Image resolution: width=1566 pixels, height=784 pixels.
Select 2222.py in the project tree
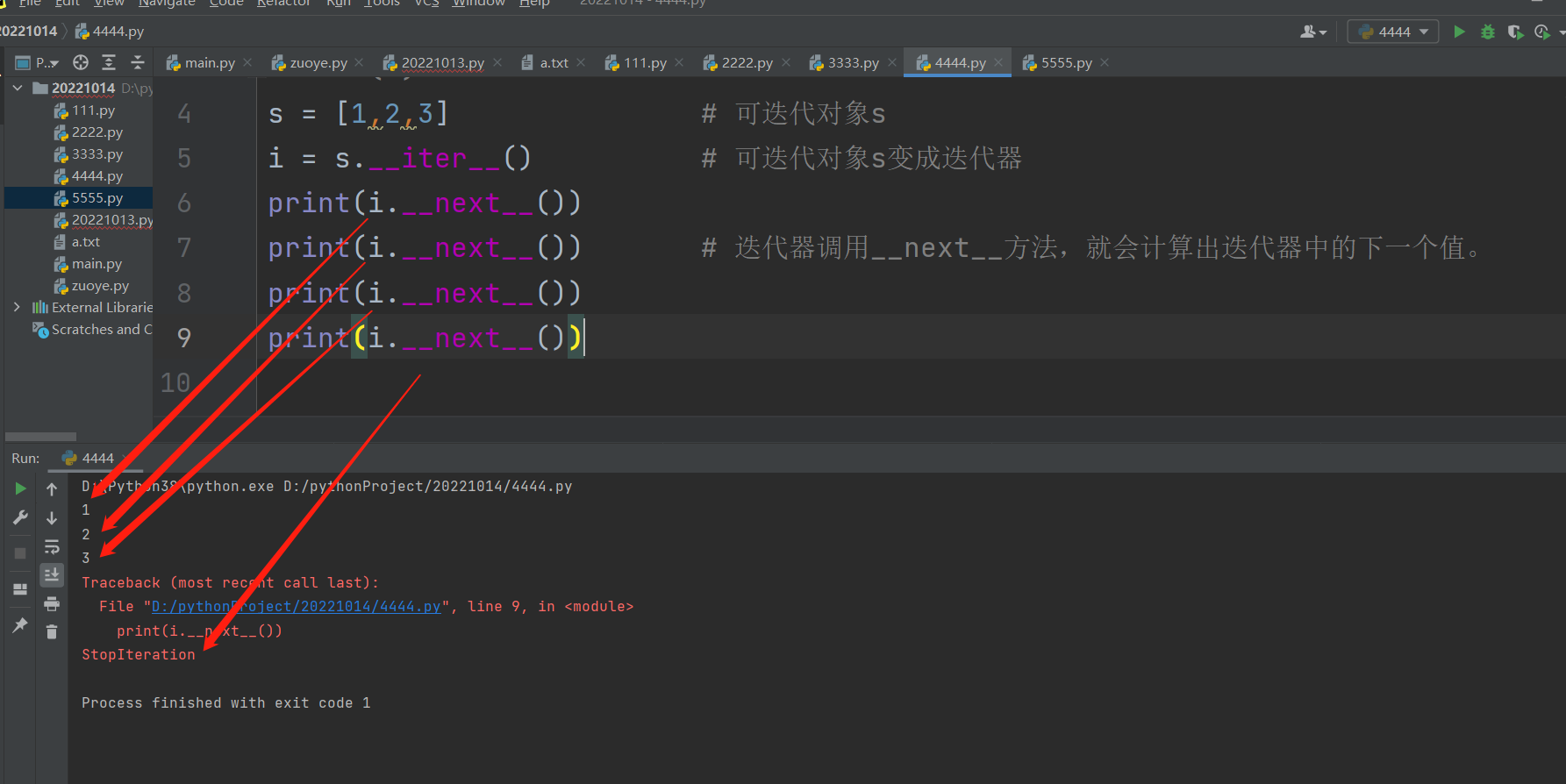tap(97, 132)
